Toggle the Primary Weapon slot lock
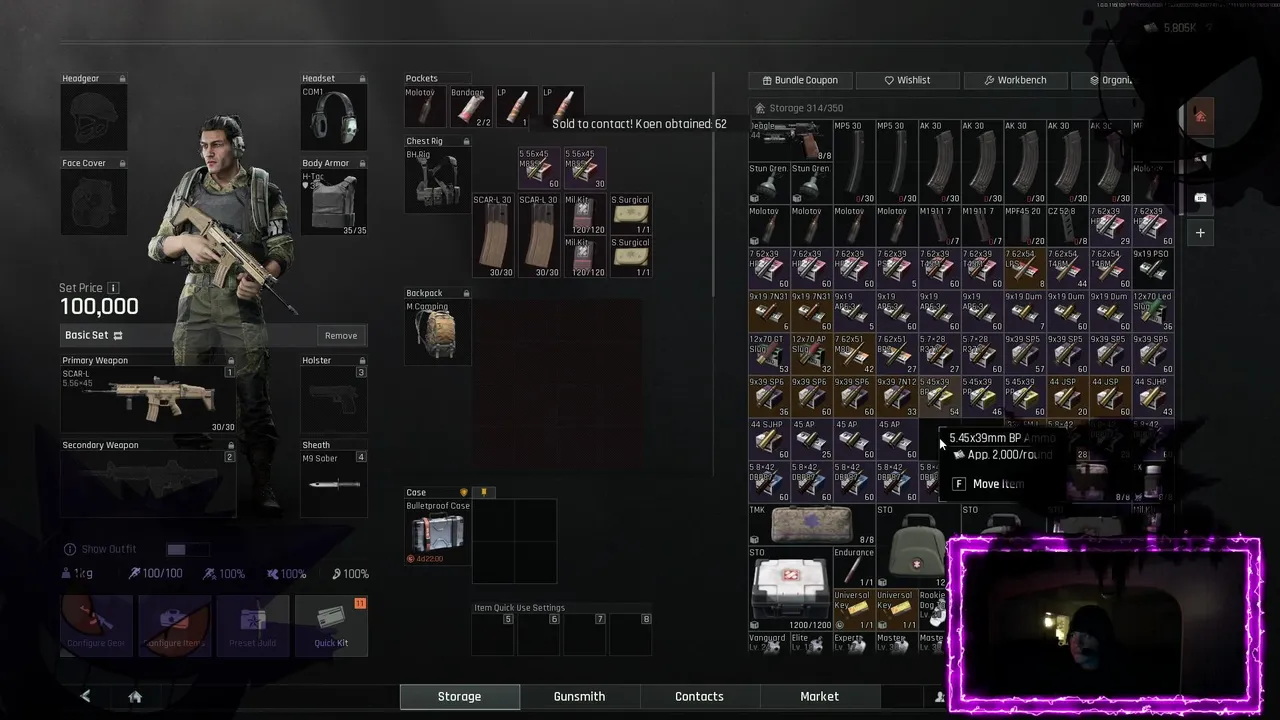The image size is (1280, 720). pos(231,360)
